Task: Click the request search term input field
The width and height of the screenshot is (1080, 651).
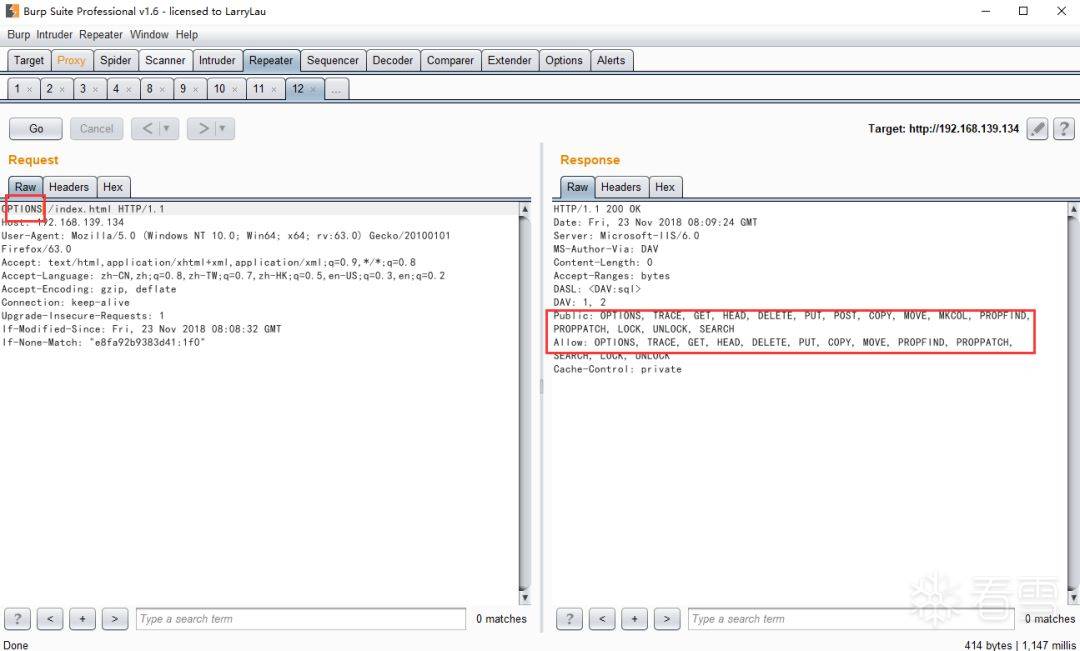Action: point(300,619)
